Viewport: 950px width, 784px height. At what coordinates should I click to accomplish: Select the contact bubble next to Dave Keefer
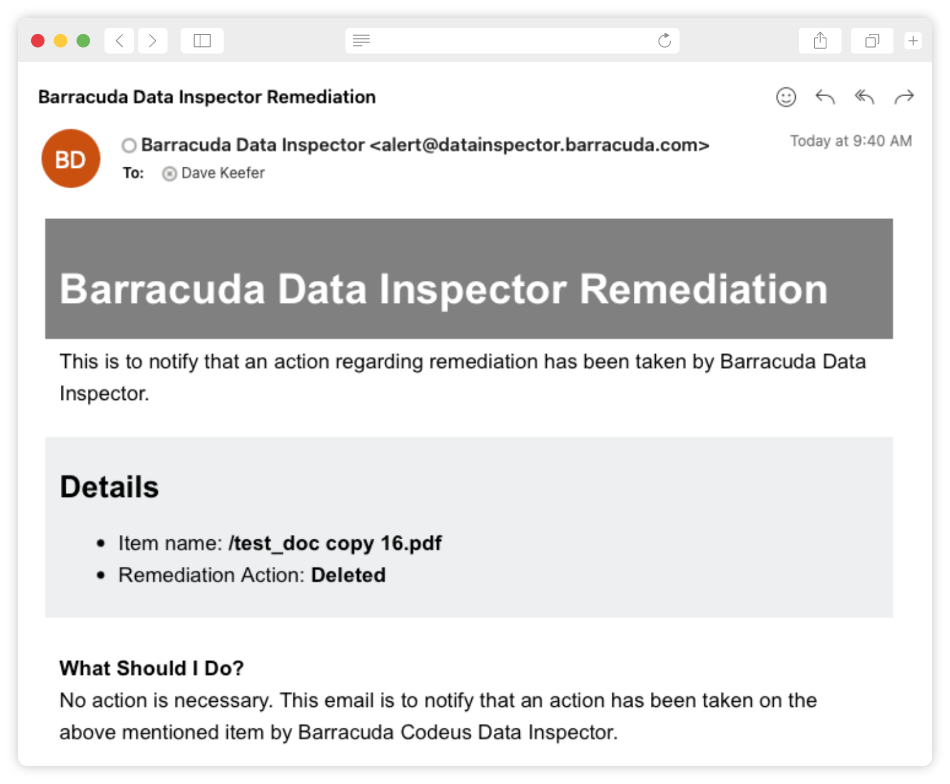168,173
